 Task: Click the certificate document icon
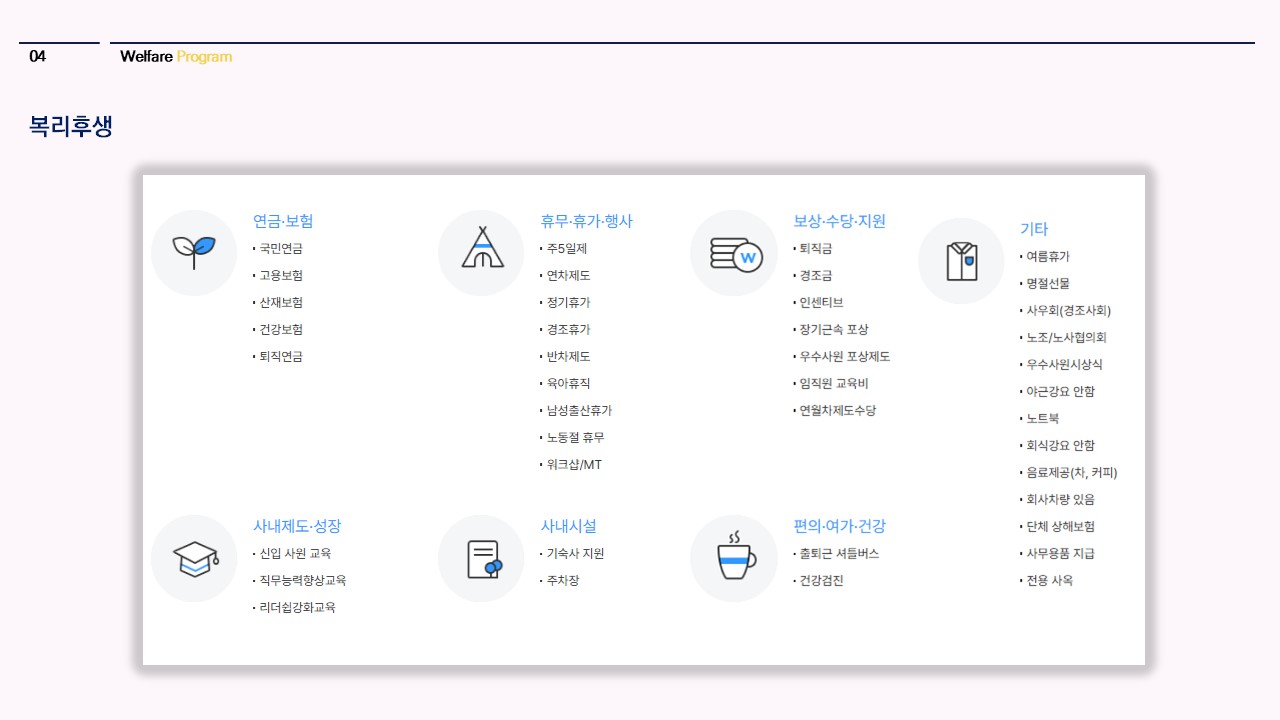[x=482, y=558]
